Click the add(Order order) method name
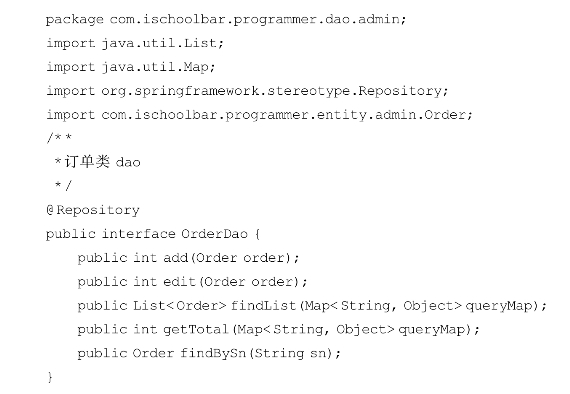Image resolution: width=570 pixels, height=394 pixels. pyautogui.click(x=176, y=258)
